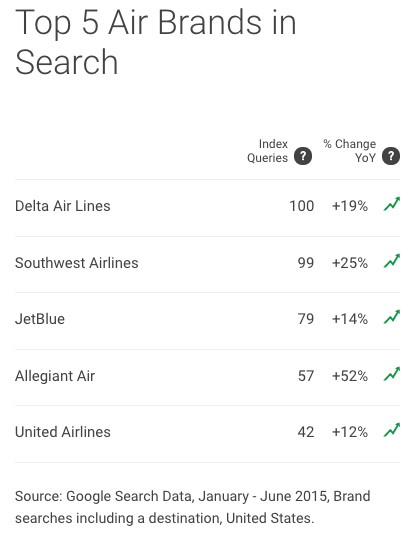Click the Top 5 Air Brands heading

click(x=155, y=41)
